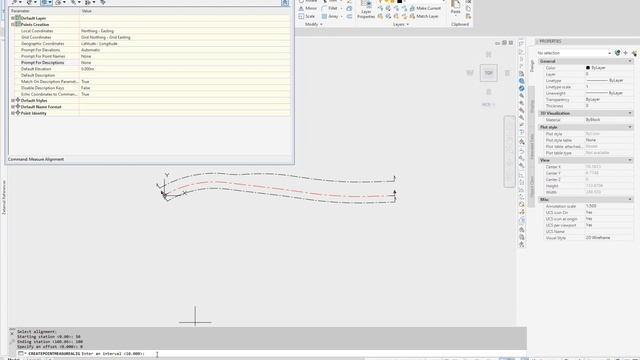The height and width of the screenshot is (360, 640).
Task: Click Echo Coordinates to Command True value
Action: tap(85, 94)
